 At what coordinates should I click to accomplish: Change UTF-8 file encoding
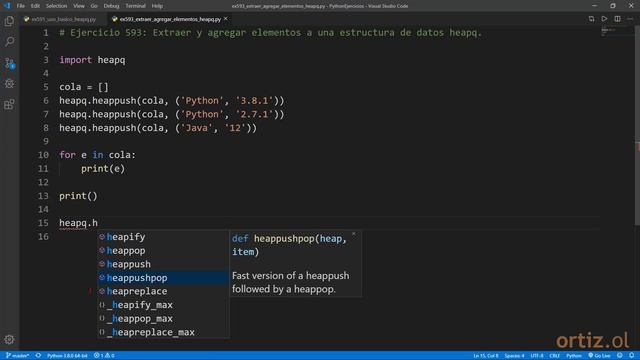pos(537,356)
